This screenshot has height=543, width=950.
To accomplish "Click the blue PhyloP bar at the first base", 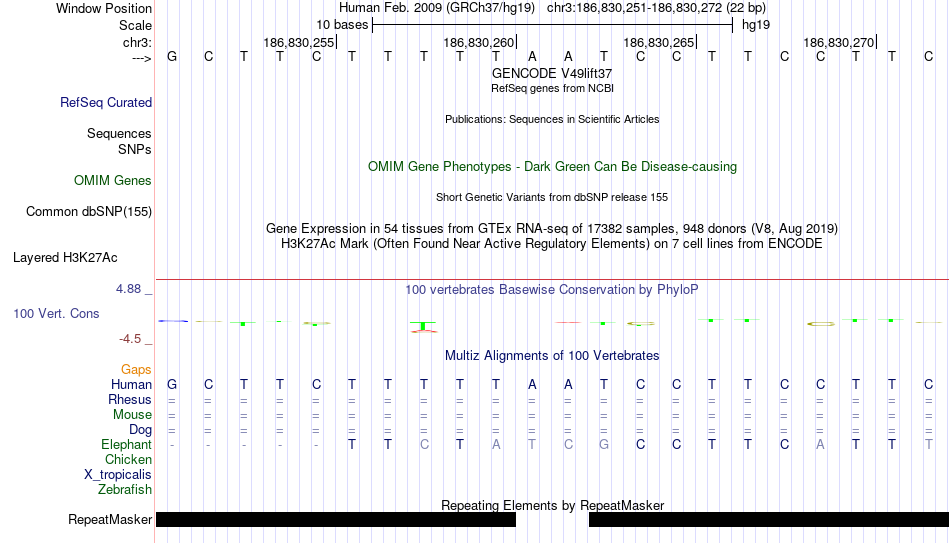I will pos(173,321).
